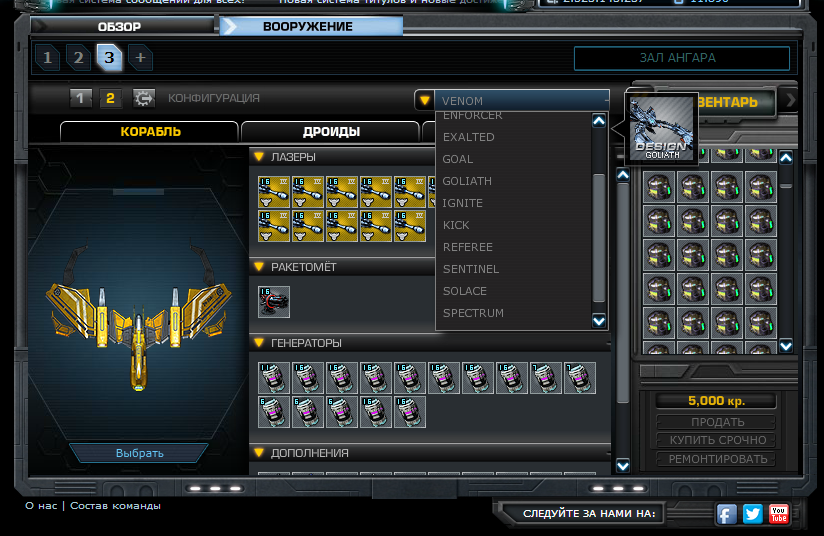Viewport: 824px width, 536px height.
Task: Click inventory scroll up arrow
Action: pyautogui.click(x=786, y=158)
